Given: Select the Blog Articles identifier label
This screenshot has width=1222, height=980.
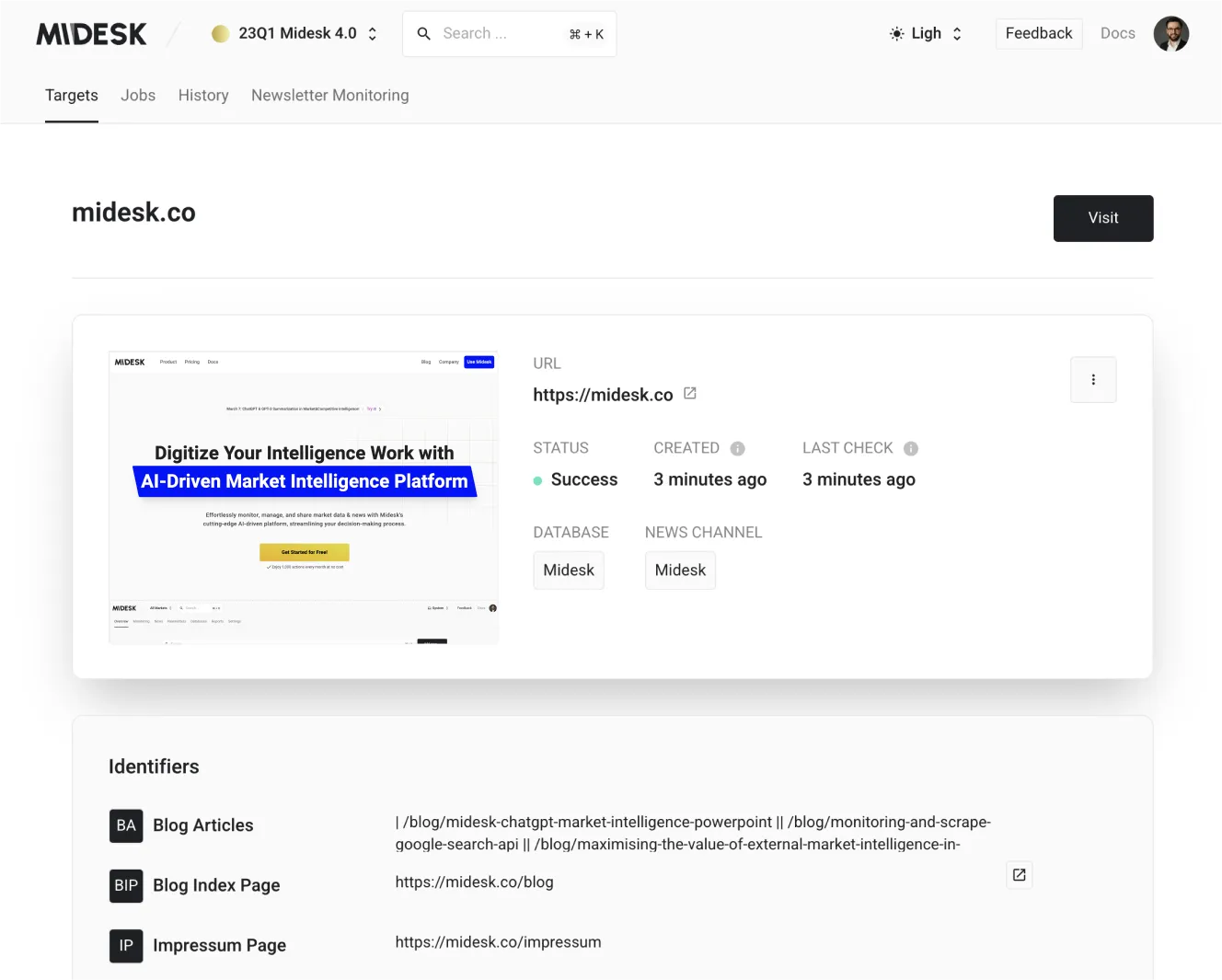Looking at the screenshot, I should pos(203,825).
